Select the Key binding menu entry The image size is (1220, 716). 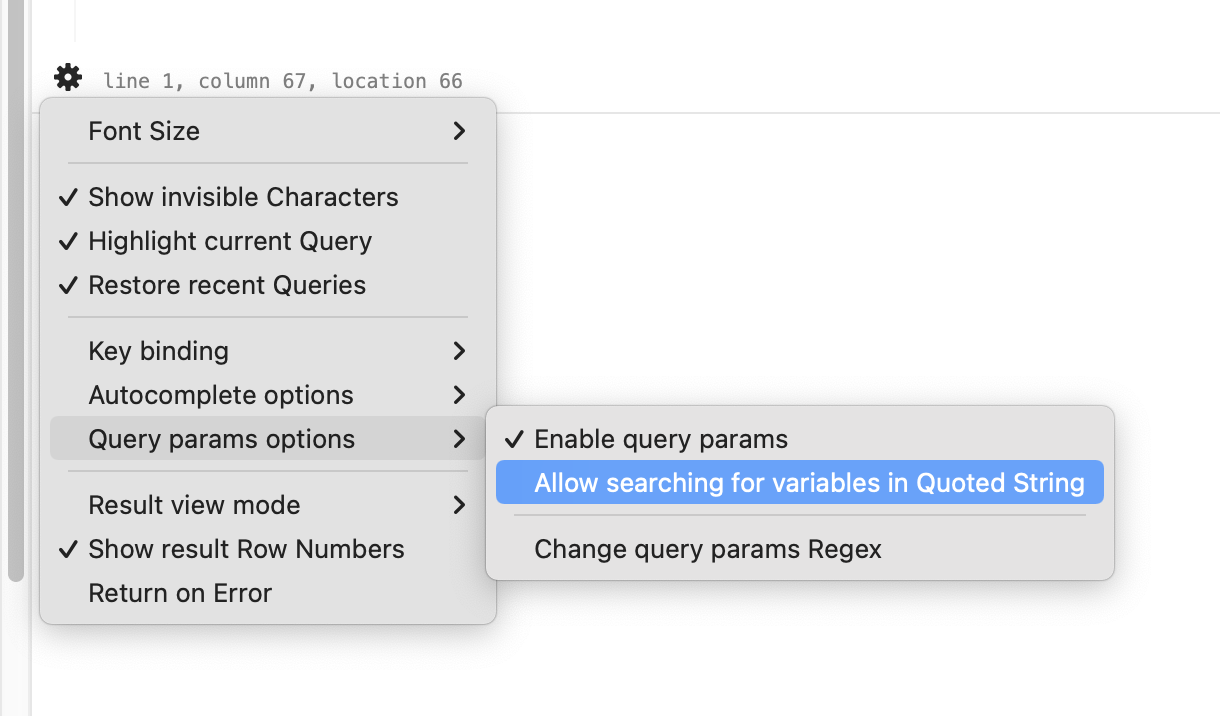point(158,351)
